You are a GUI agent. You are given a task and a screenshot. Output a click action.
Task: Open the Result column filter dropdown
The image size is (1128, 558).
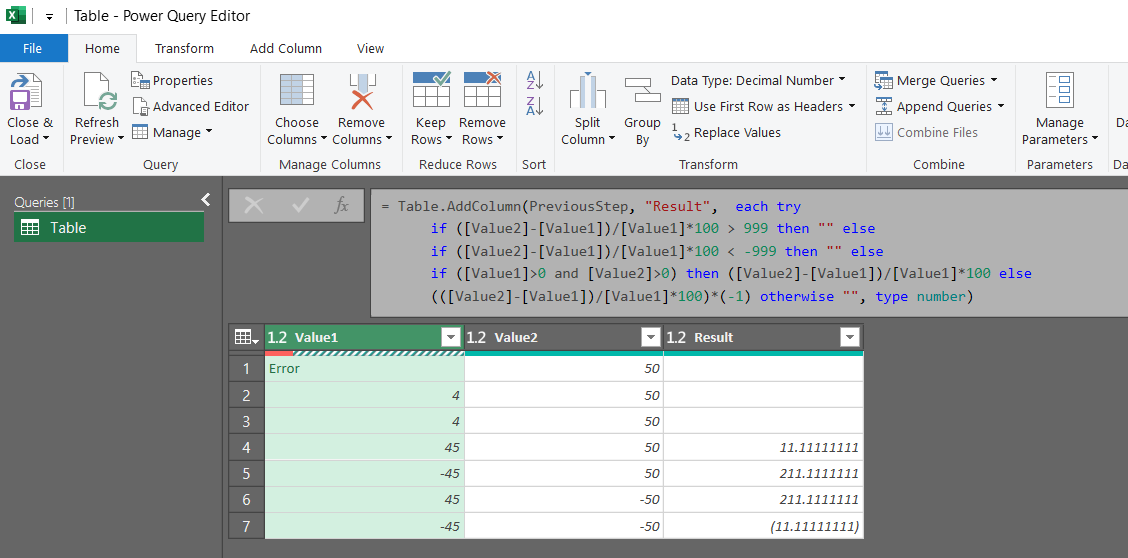(x=850, y=338)
